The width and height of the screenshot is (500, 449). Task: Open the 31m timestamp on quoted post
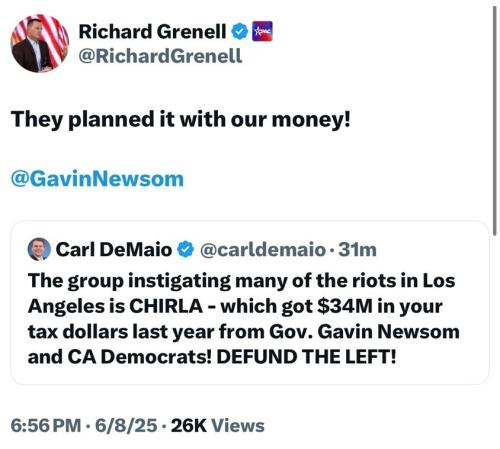[x=357, y=250]
